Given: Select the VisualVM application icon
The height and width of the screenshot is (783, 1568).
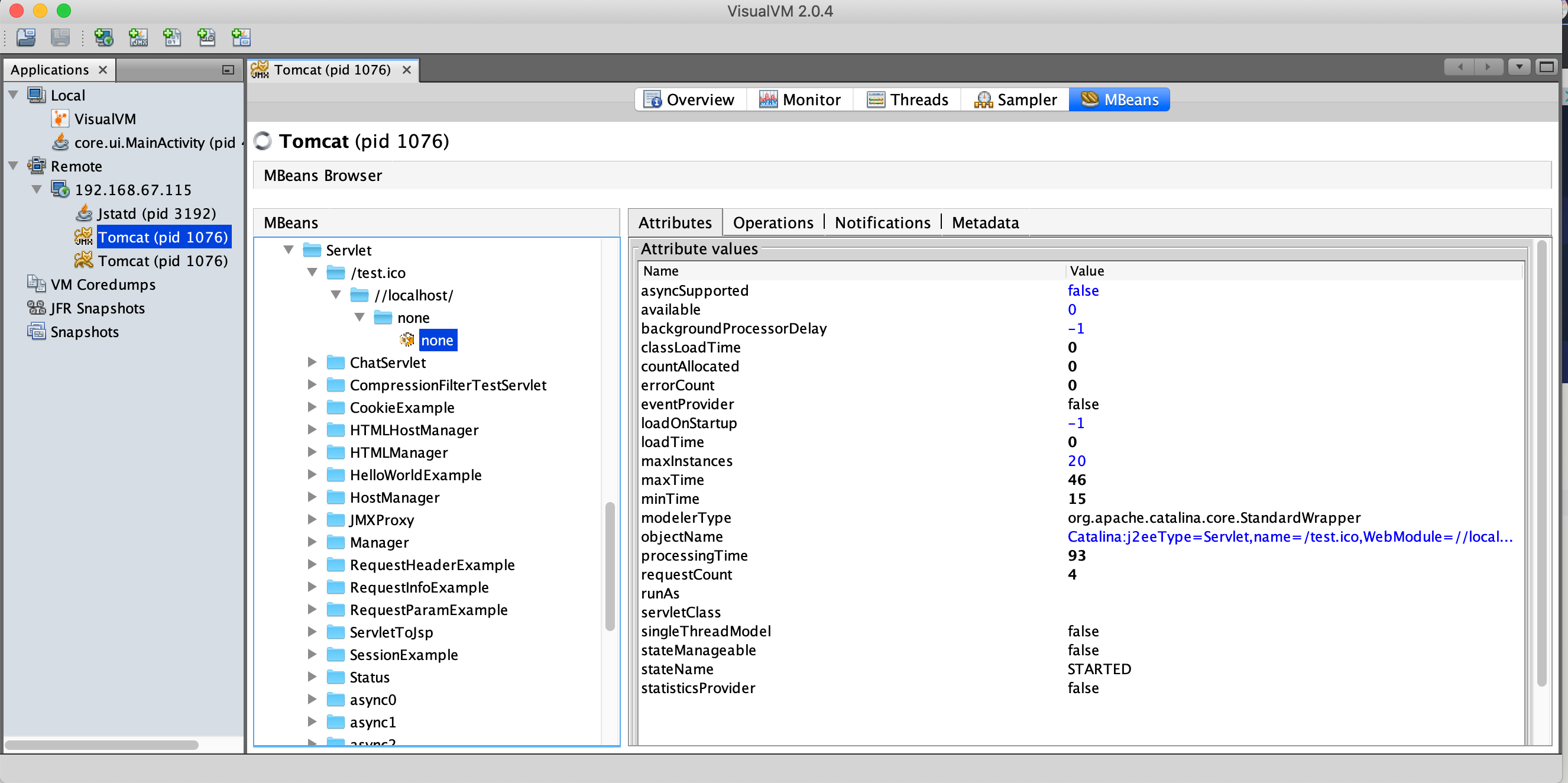Looking at the screenshot, I should [60, 119].
